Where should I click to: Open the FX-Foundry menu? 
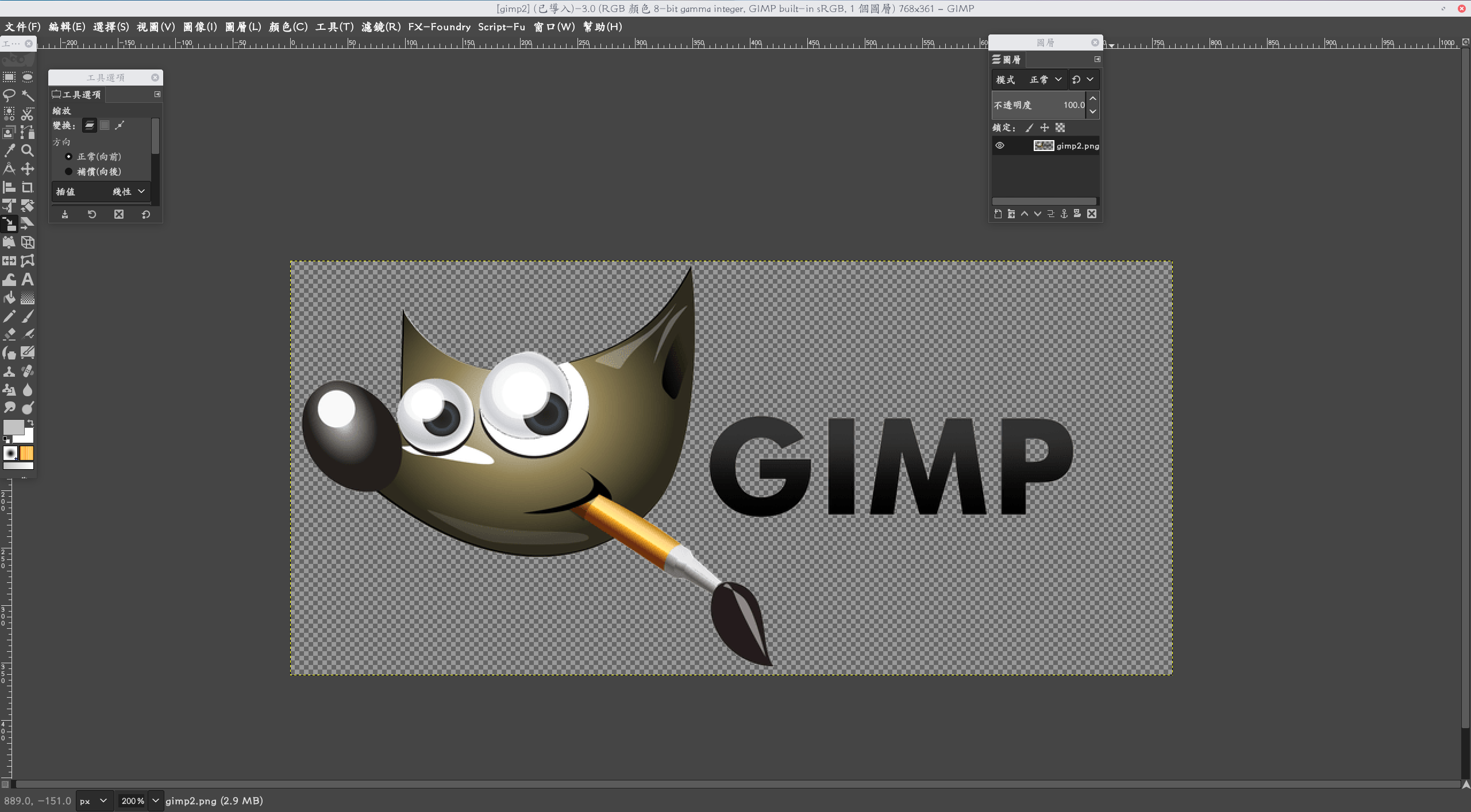click(439, 26)
